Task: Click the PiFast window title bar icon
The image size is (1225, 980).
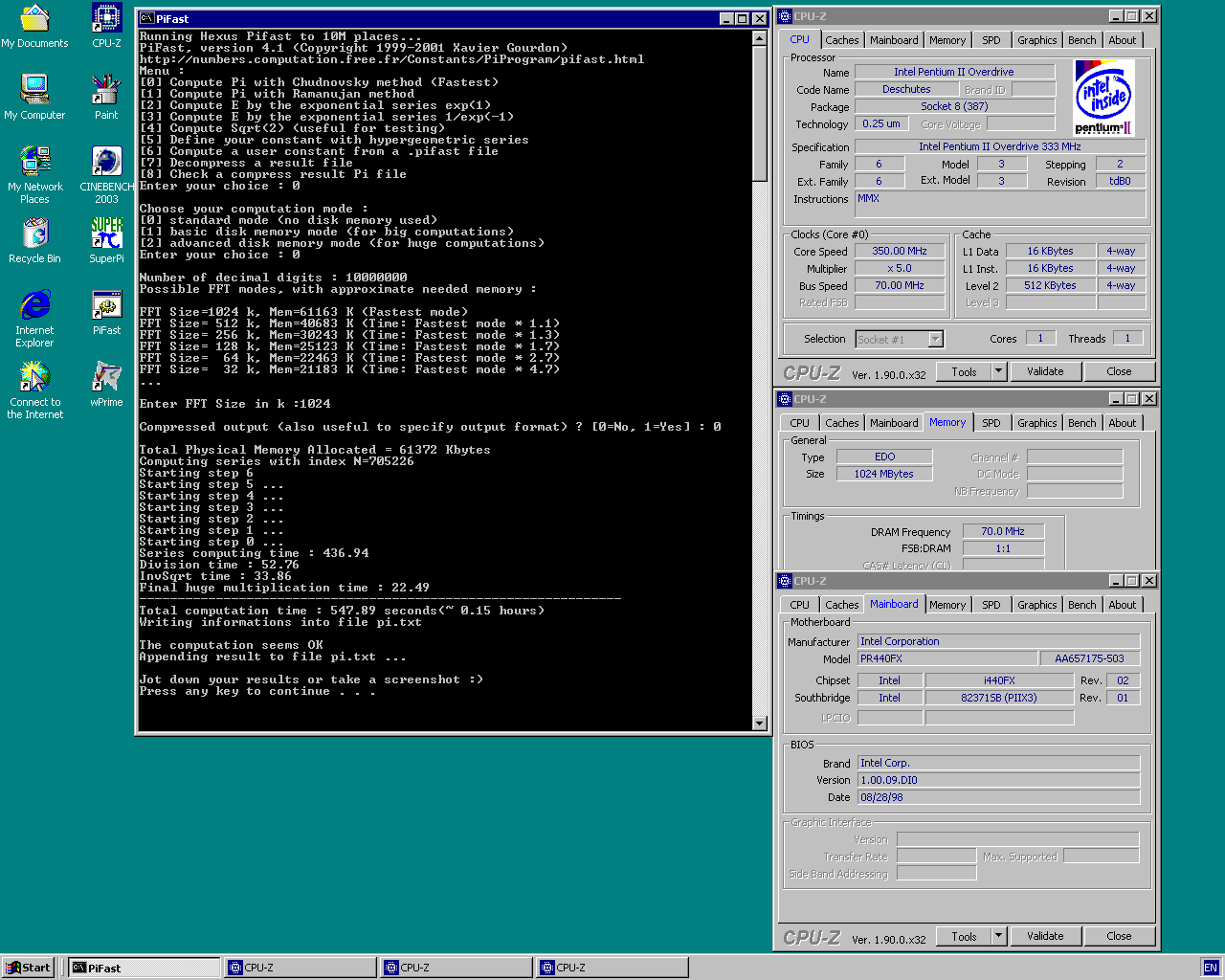Action: coord(146,18)
